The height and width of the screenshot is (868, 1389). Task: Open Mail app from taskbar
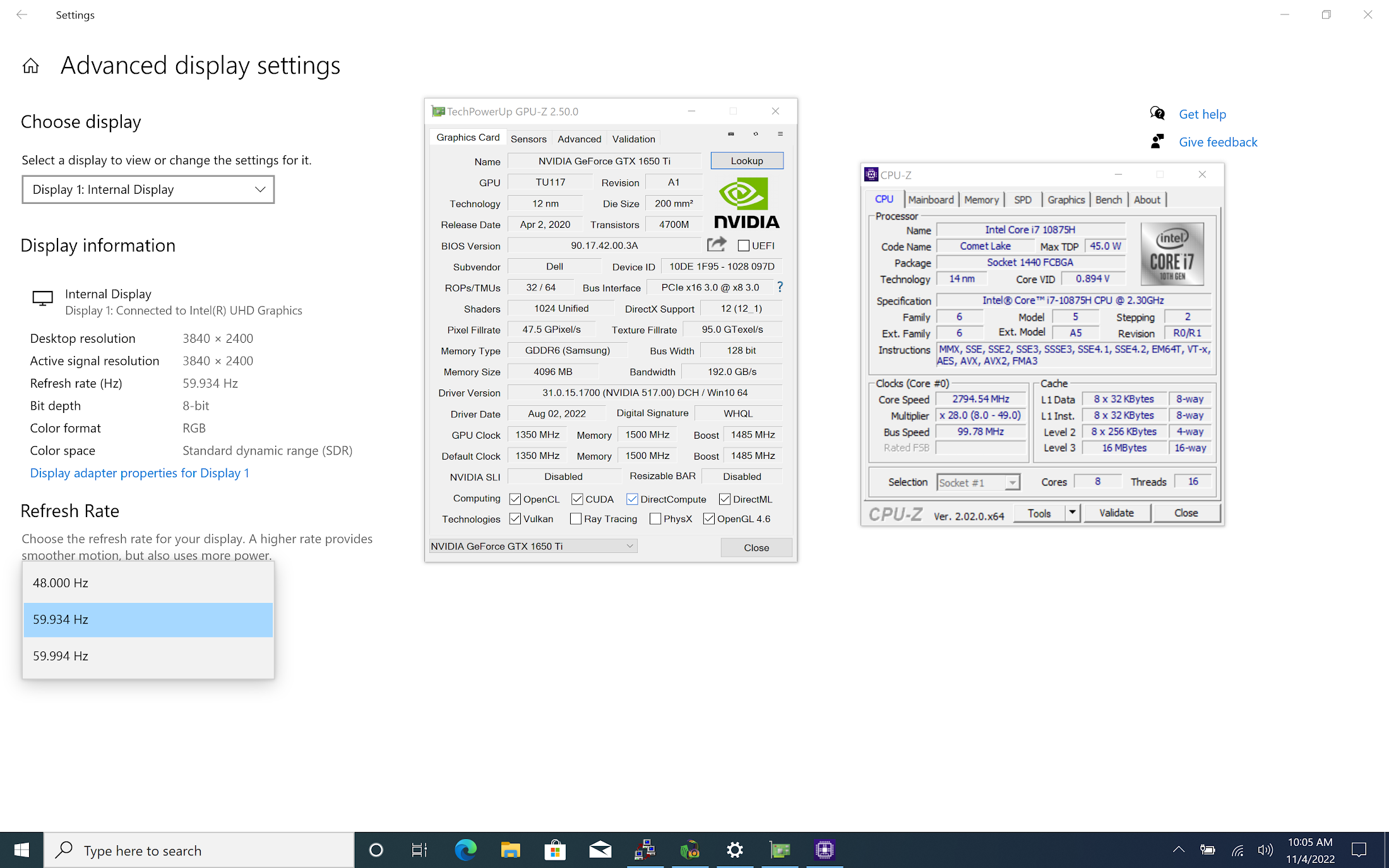(x=600, y=850)
